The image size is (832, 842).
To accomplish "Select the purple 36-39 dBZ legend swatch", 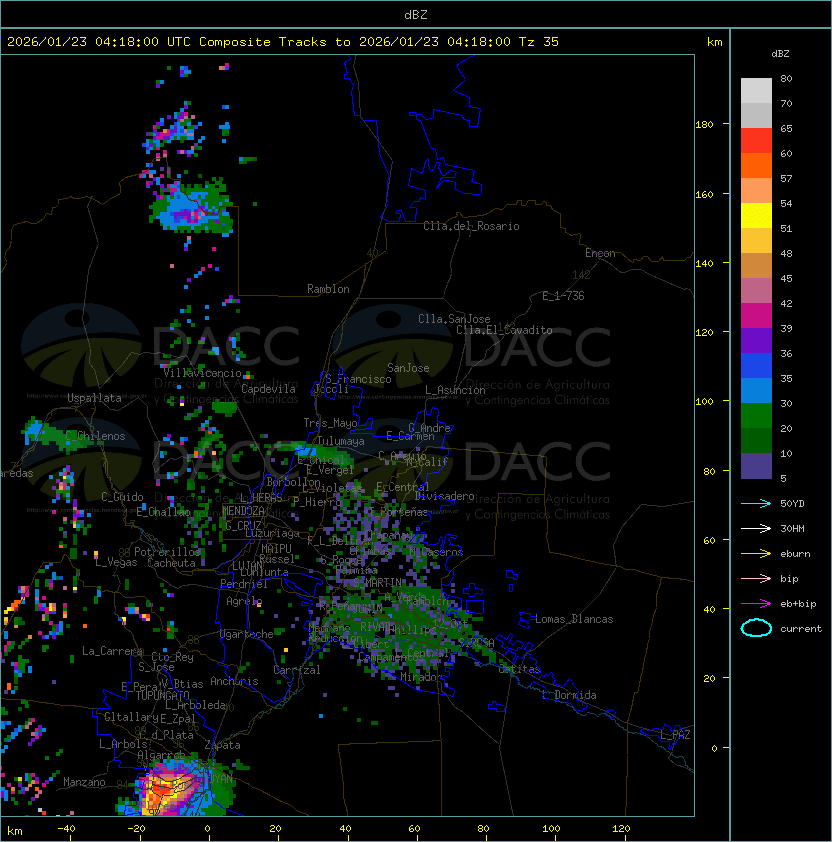I will 756,341.
